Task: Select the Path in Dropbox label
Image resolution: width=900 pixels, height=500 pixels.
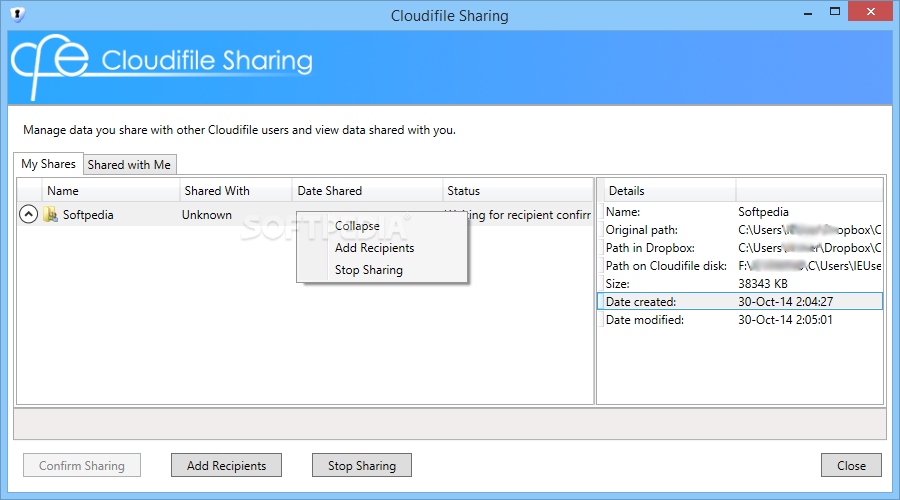Action: point(650,248)
